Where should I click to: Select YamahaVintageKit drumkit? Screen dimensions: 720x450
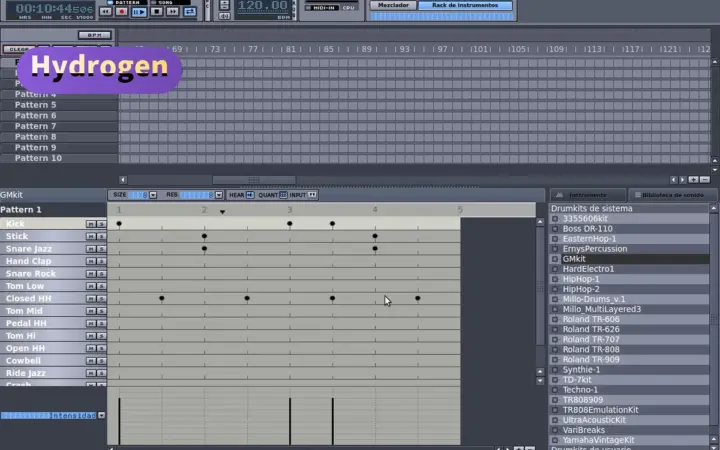point(598,440)
